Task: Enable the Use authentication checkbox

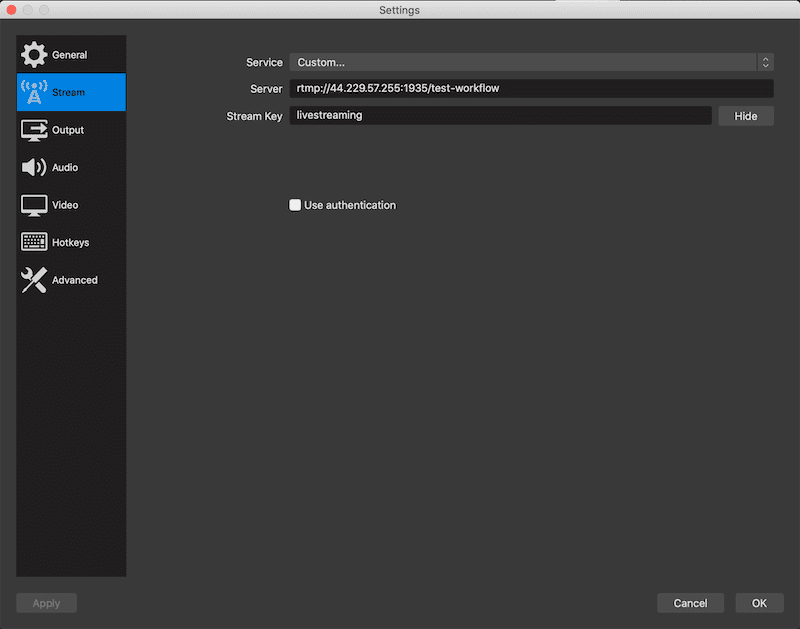Action: [295, 205]
